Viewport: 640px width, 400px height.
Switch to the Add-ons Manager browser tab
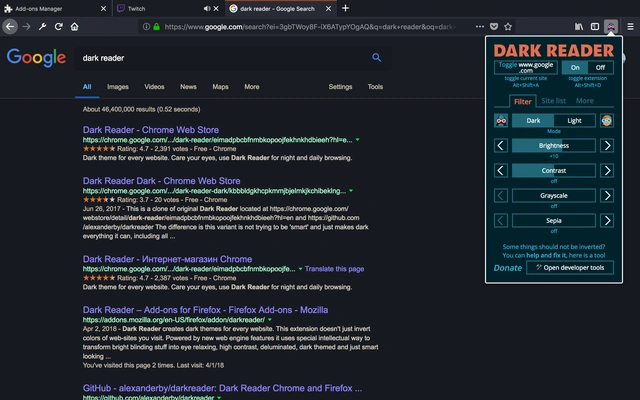click(56, 9)
